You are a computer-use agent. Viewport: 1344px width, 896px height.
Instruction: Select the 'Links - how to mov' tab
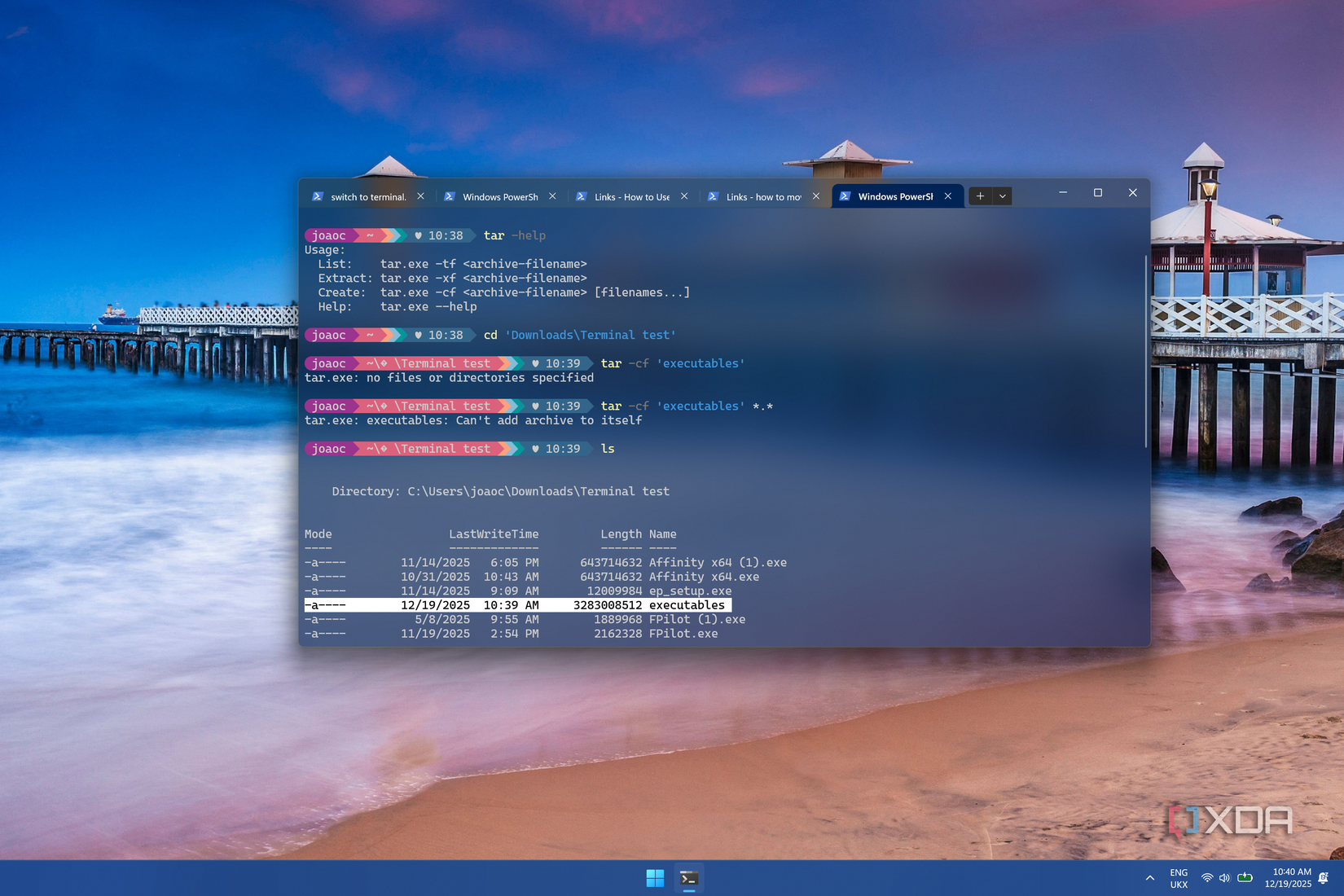[763, 196]
